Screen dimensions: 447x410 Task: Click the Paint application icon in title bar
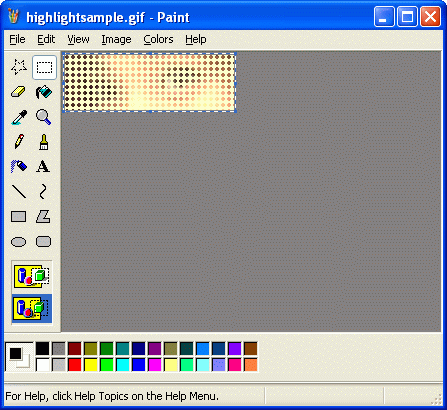[14, 17]
